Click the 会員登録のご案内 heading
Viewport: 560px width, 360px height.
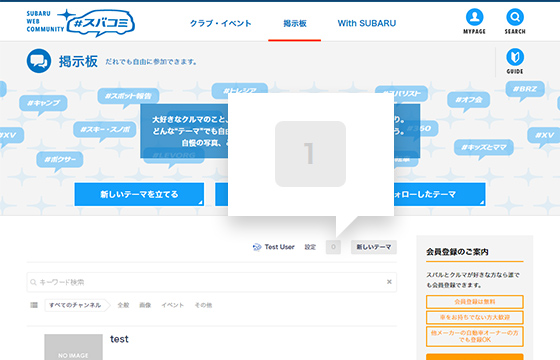pyautogui.click(x=457, y=252)
